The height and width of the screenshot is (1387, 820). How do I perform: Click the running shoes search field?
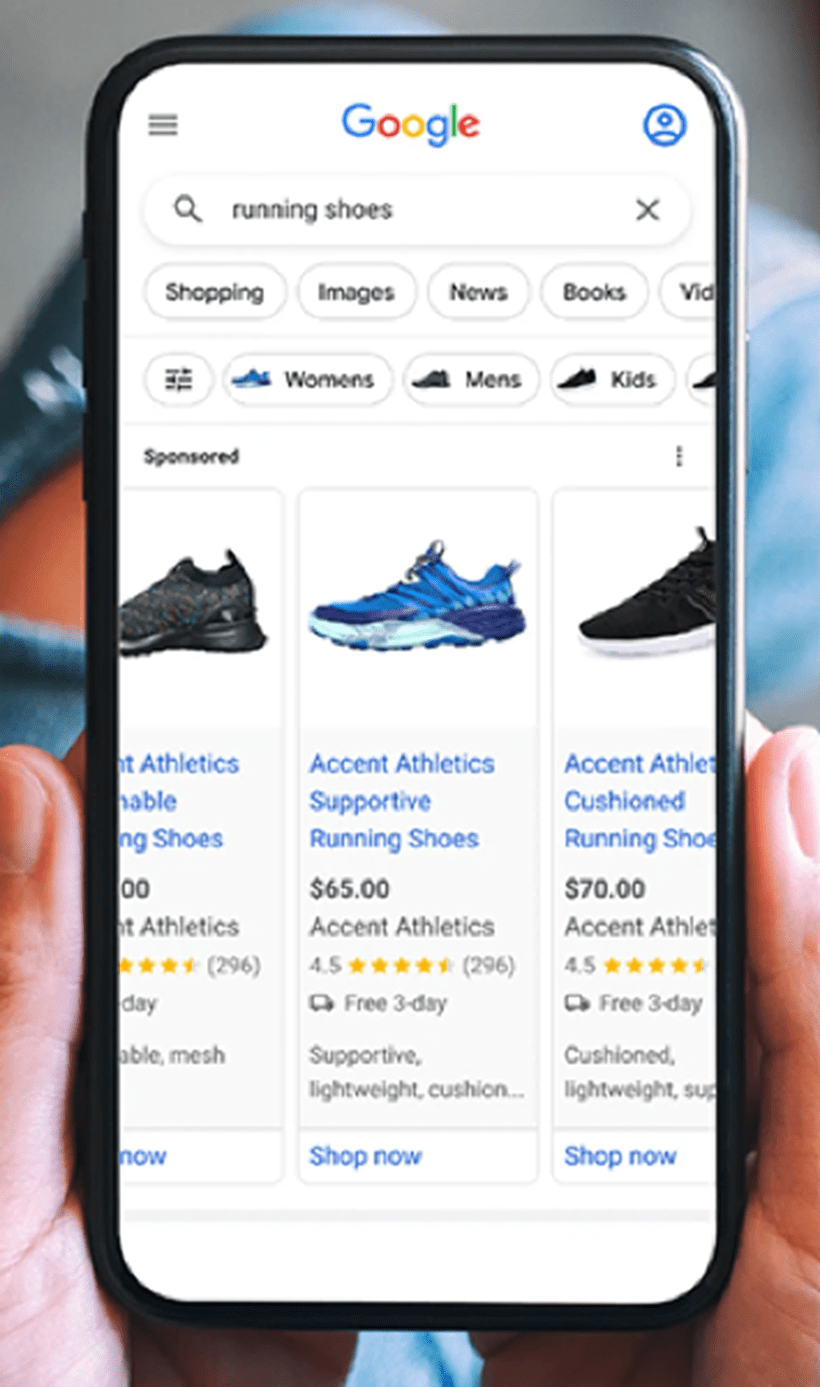pyautogui.click(x=417, y=210)
